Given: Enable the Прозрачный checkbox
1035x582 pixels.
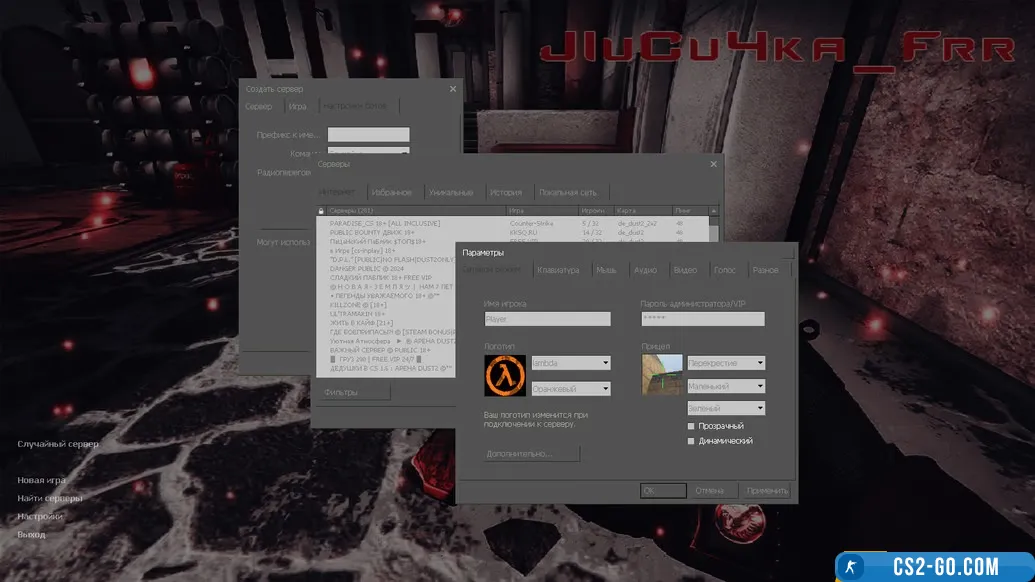Looking at the screenshot, I should click(x=691, y=426).
